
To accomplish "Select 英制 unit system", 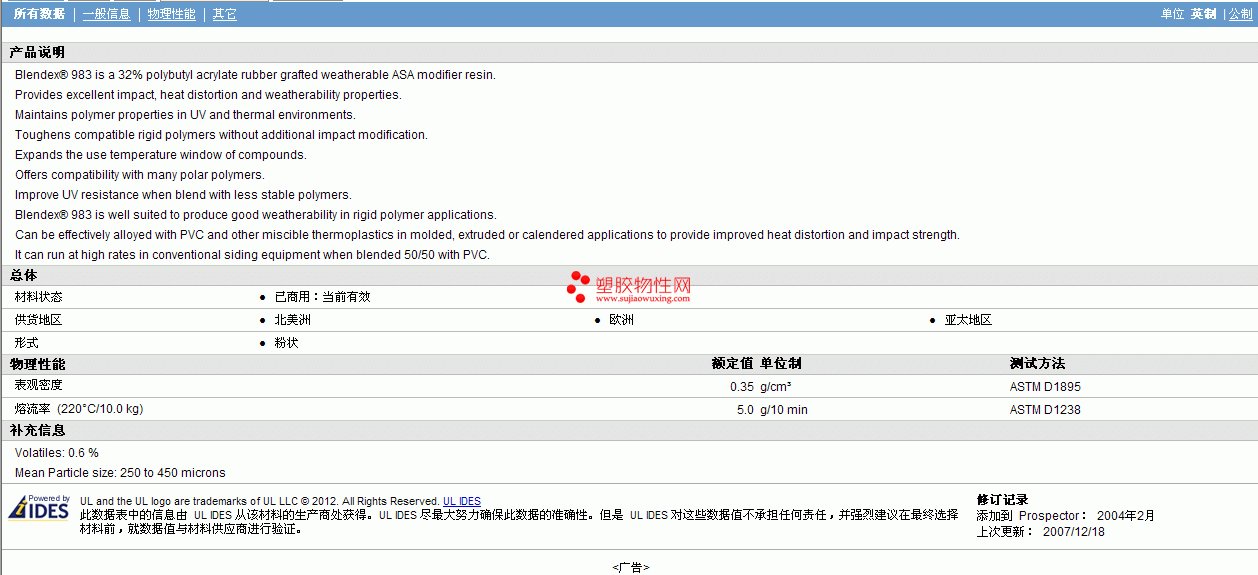I will (x=1203, y=14).
